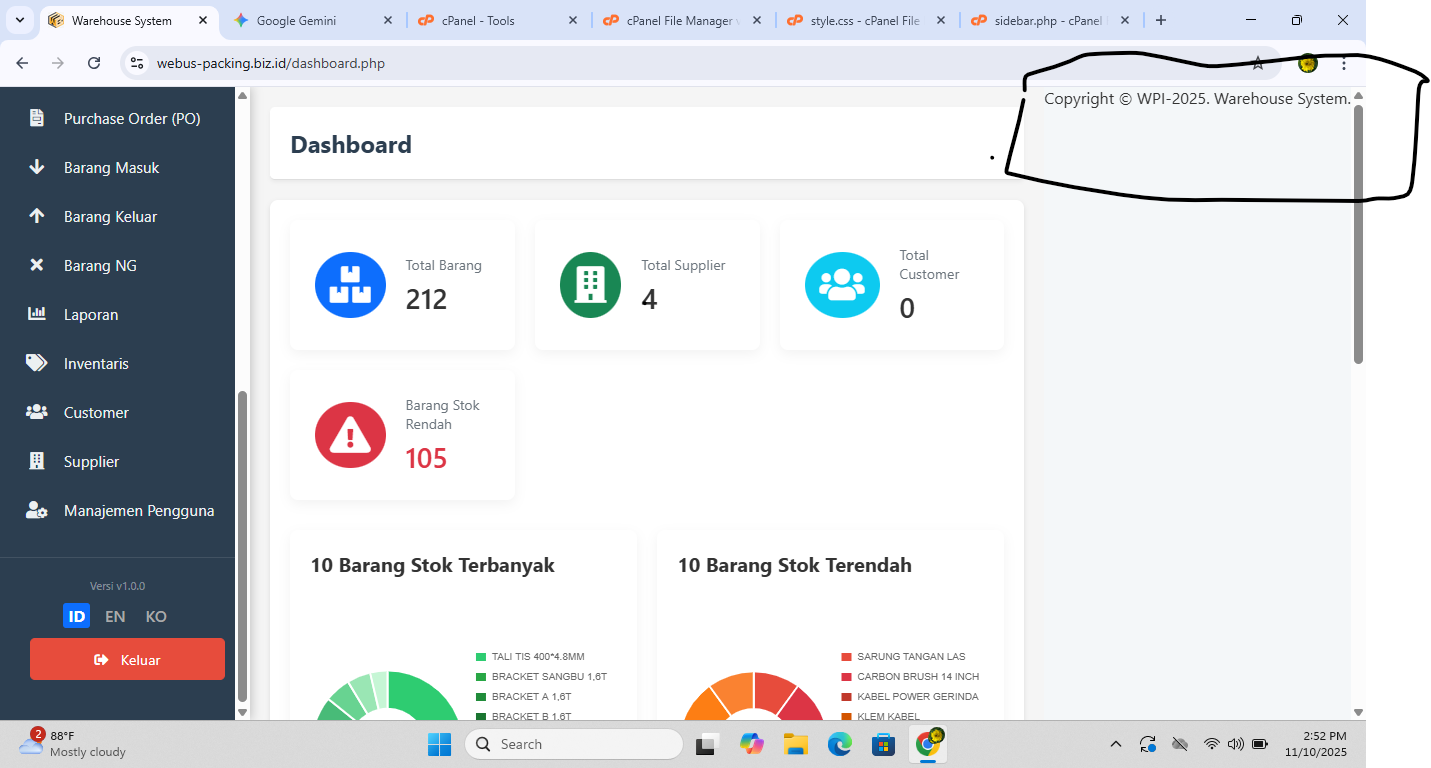This screenshot has width=1431, height=768.
Task: Open the Chrome three-dot menu
Action: click(x=1344, y=63)
